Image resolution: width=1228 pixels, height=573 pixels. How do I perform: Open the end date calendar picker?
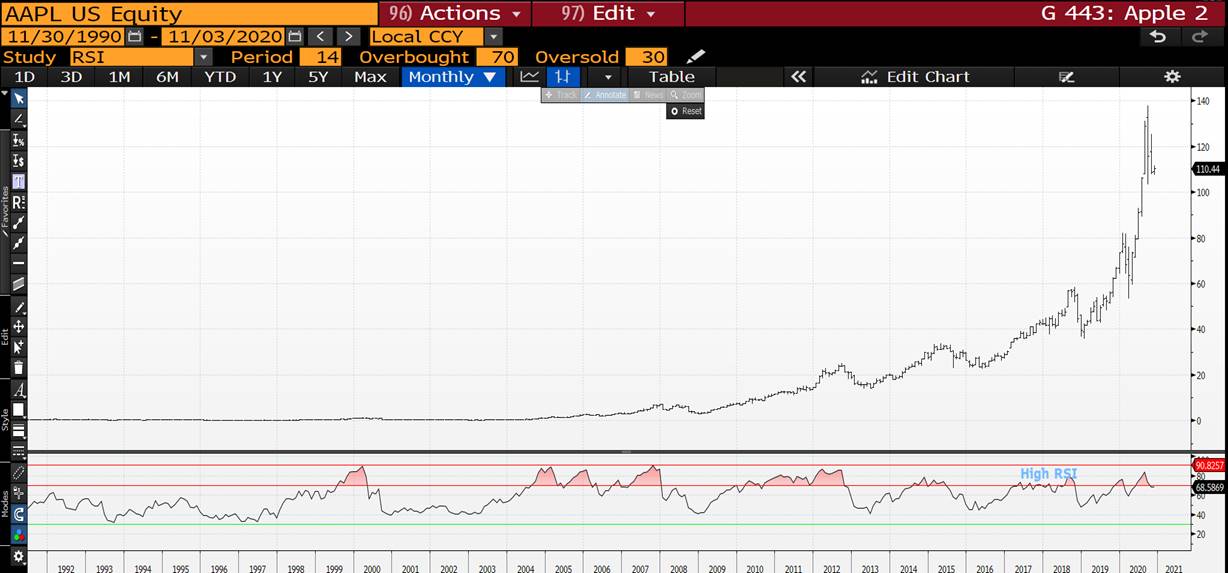pos(295,37)
